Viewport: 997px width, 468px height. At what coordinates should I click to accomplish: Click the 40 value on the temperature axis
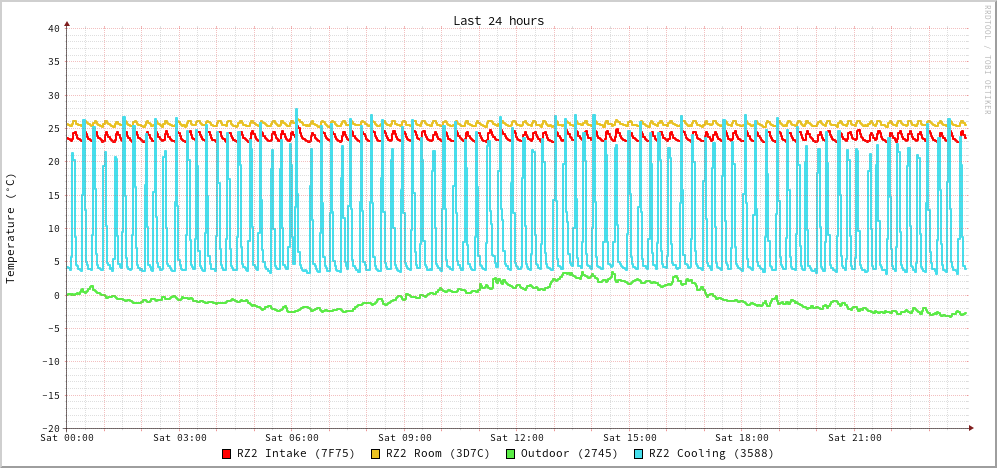(53, 29)
